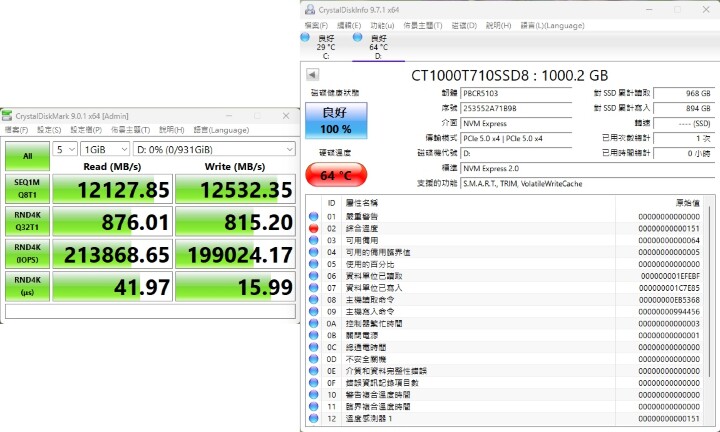The image size is (720, 432).
Task: Open the test count dropdown showing 5
Action: (x=65, y=148)
